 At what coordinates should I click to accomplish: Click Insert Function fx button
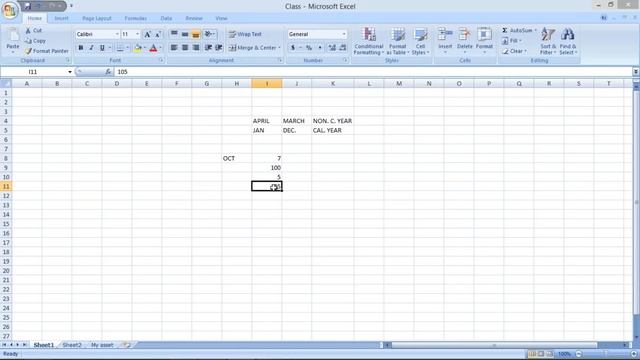coord(108,72)
